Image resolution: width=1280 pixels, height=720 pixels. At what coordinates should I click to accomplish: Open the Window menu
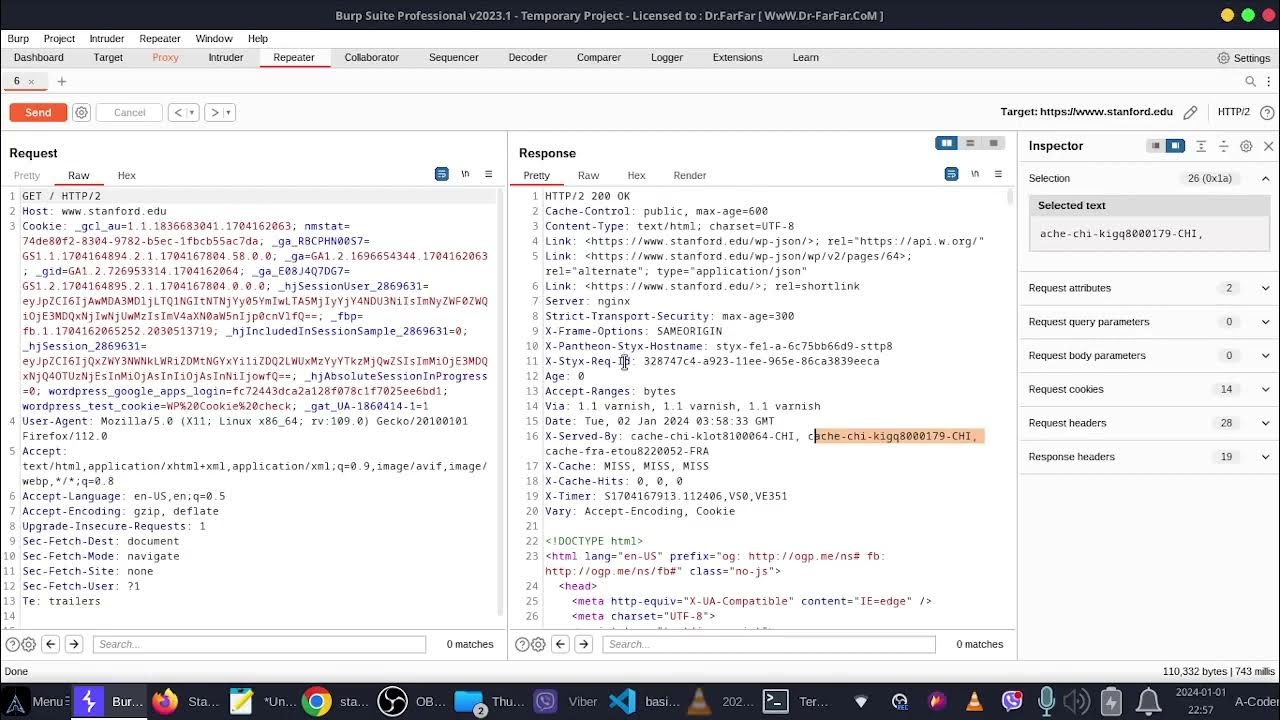click(214, 38)
